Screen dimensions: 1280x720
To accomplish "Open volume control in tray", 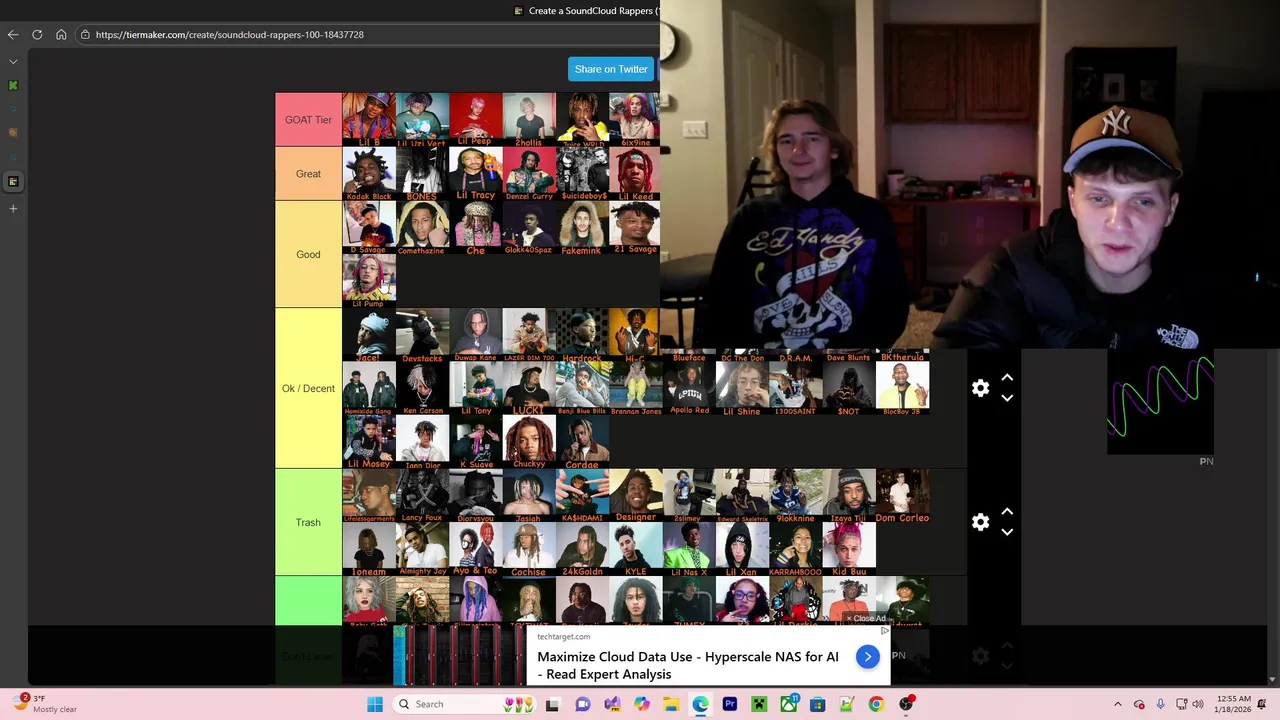I will (1200, 704).
